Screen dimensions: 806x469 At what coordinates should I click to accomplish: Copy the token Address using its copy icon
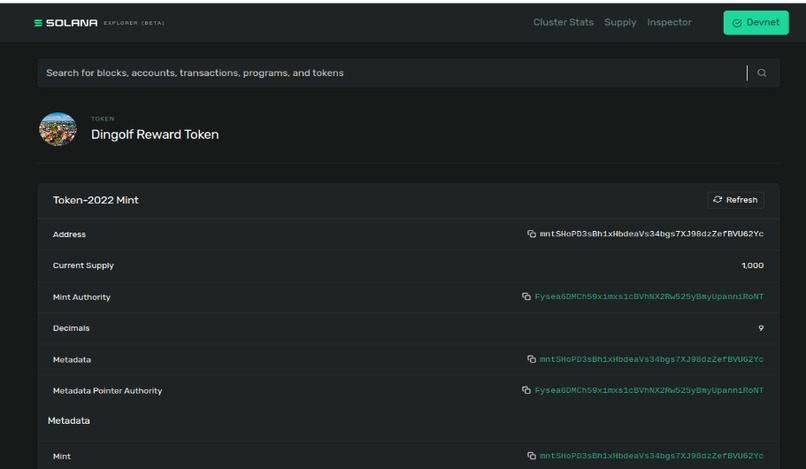532,234
